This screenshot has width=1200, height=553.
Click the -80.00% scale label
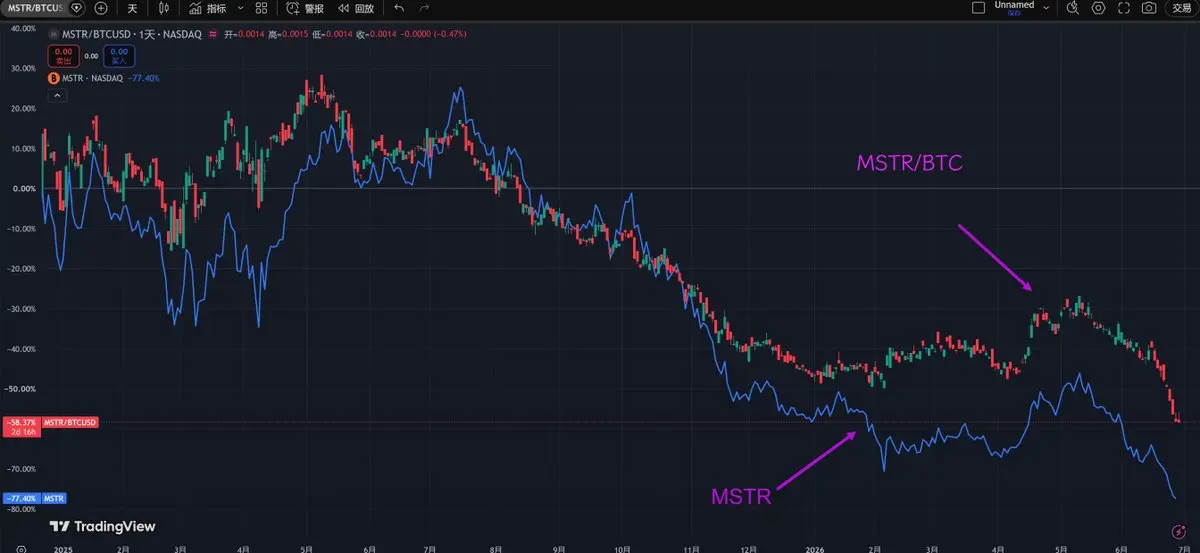pos(21,509)
